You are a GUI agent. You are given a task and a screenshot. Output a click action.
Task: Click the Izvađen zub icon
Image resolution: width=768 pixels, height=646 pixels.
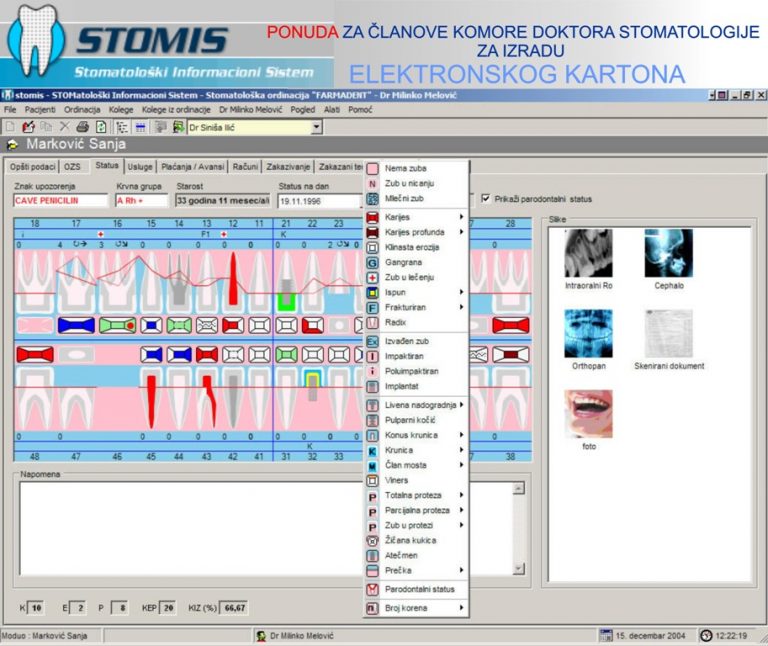pyautogui.click(x=372, y=341)
